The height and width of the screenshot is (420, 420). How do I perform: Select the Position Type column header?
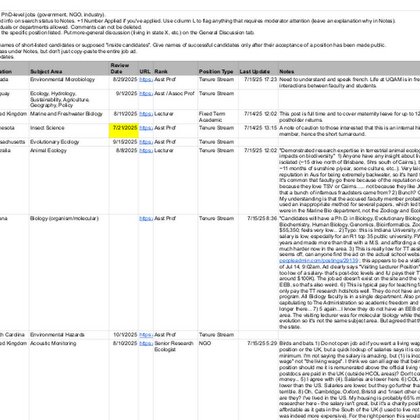coord(218,68)
